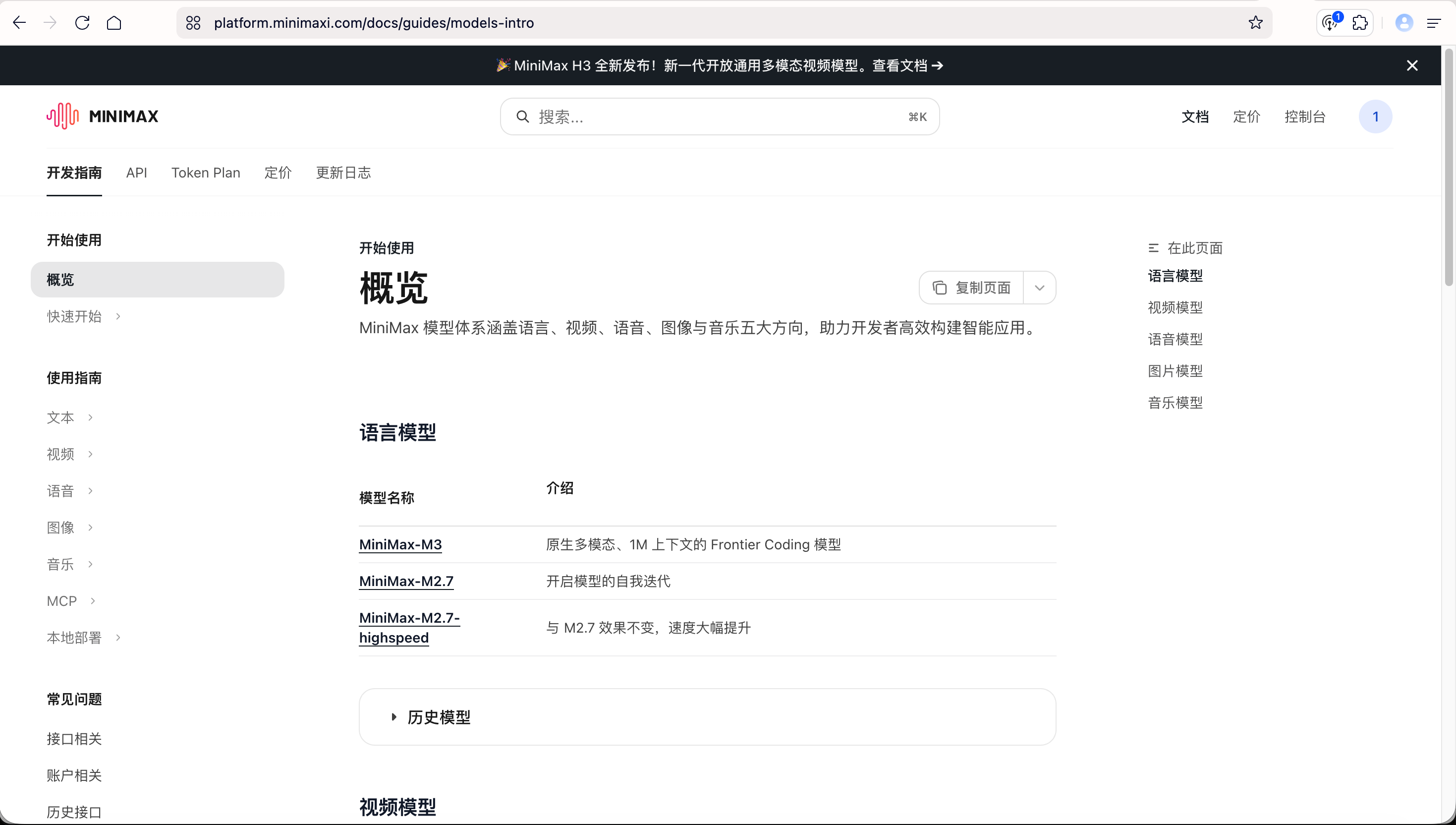Click the search magnifier icon
The image size is (1456, 825).
click(x=522, y=117)
